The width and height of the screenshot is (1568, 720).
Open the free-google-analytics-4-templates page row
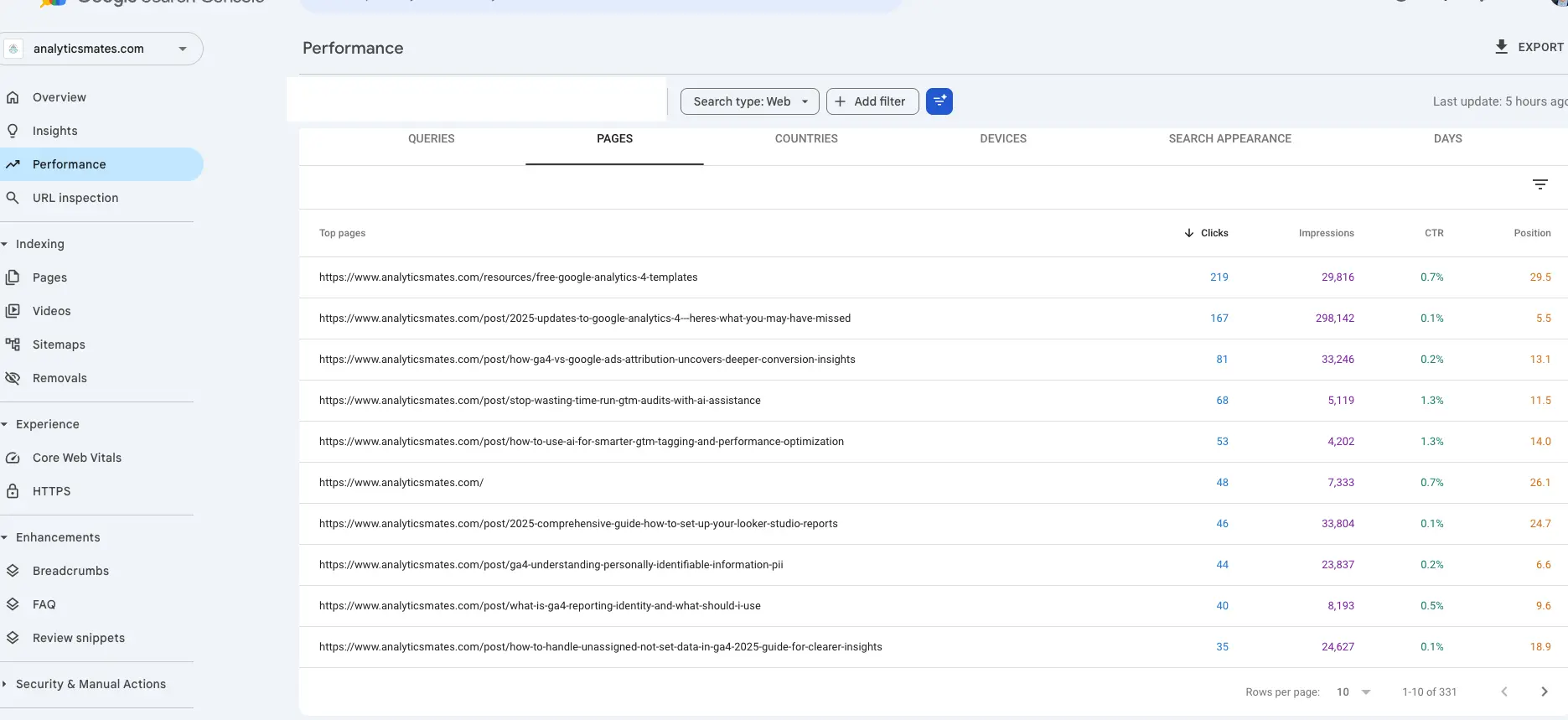pyautogui.click(x=934, y=277)
